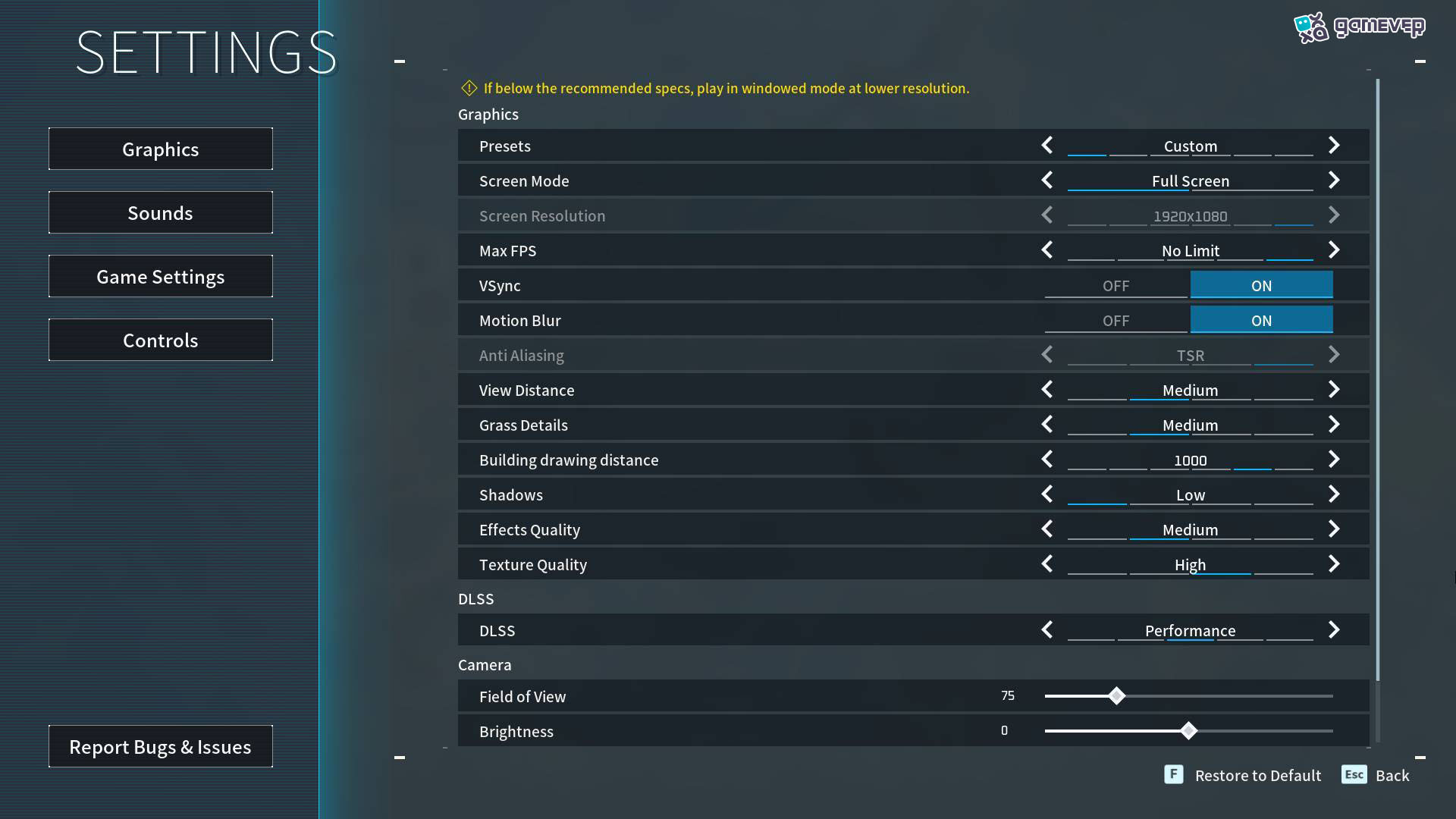Click the Full Screen mode value

tap(1191, 180)
